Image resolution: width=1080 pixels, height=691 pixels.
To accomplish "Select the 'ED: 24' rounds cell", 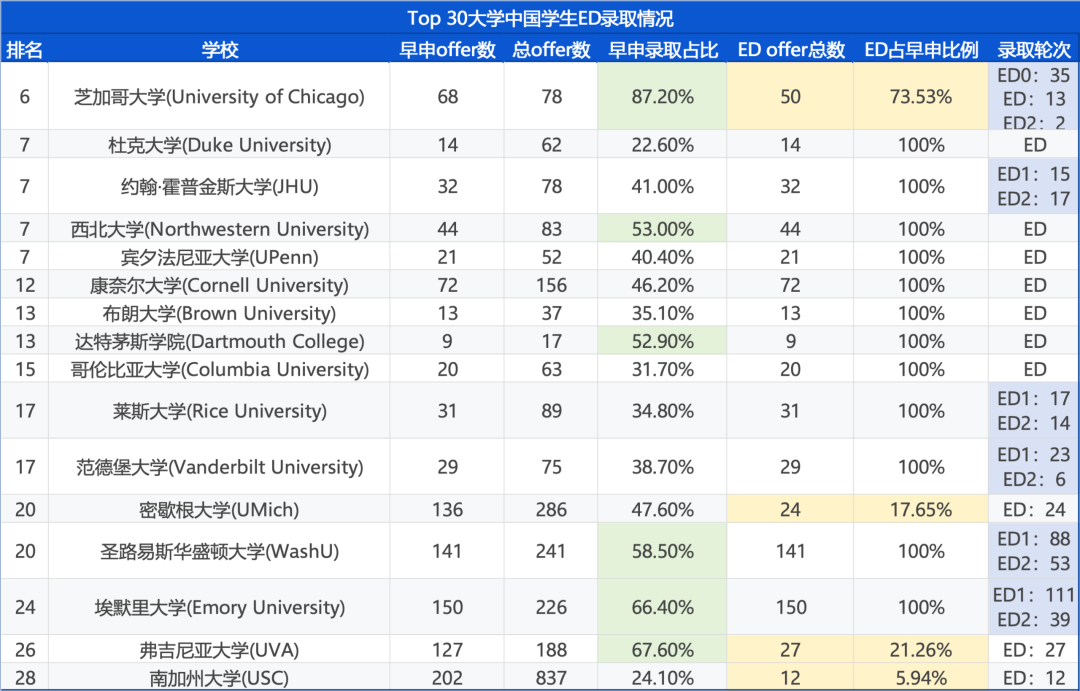I will 1034,509.
